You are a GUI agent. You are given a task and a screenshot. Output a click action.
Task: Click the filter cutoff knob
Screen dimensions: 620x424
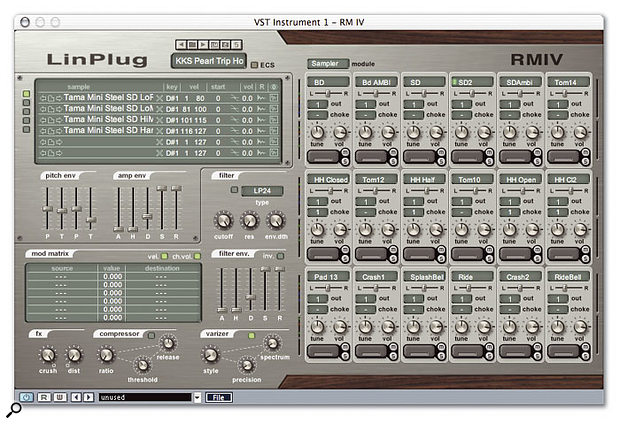coord(223,220)
